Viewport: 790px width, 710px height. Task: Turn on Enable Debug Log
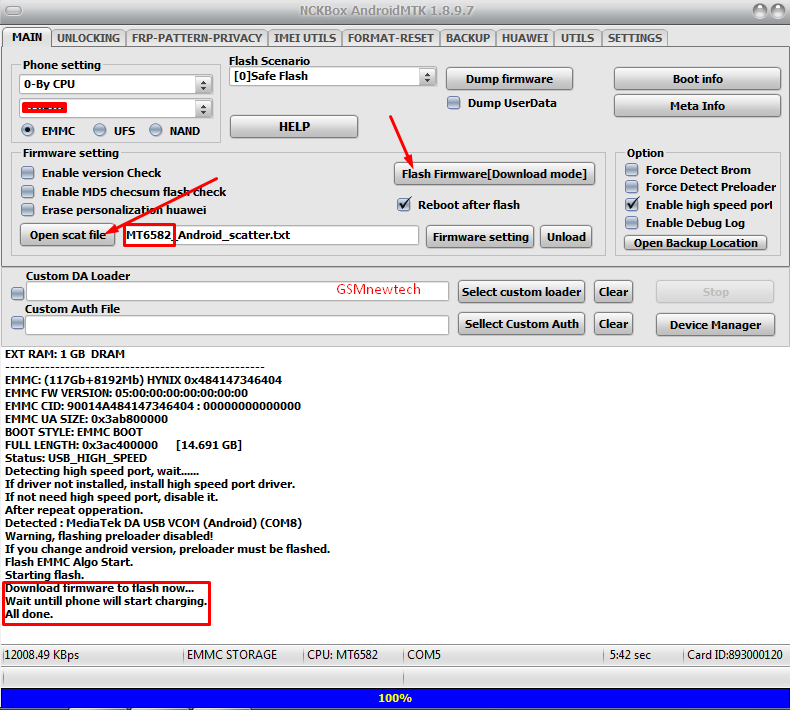pos(631,223)
